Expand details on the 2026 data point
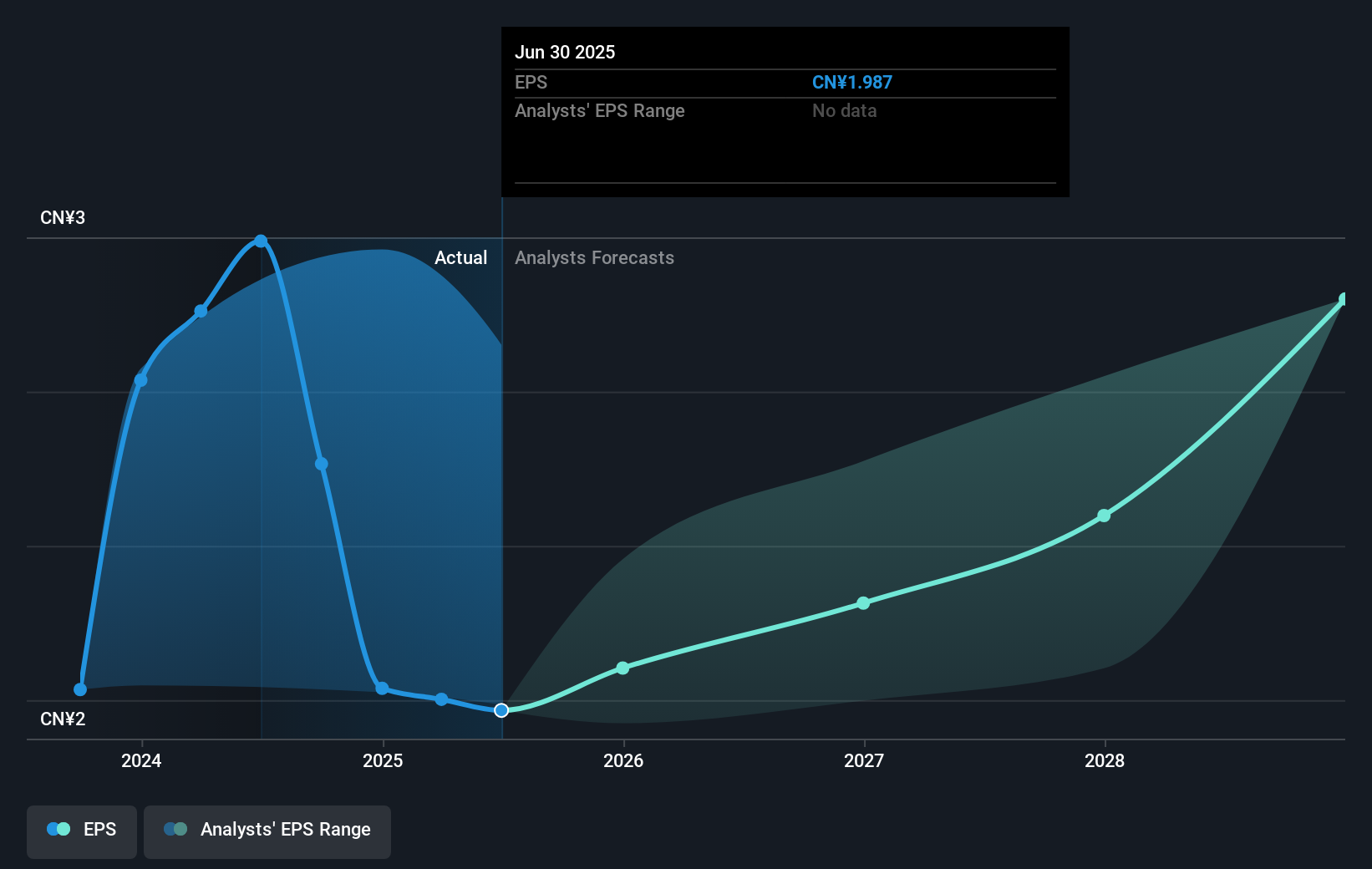Image resolution: width=1372 pixels, height=869 pixels. pos(623,668)
